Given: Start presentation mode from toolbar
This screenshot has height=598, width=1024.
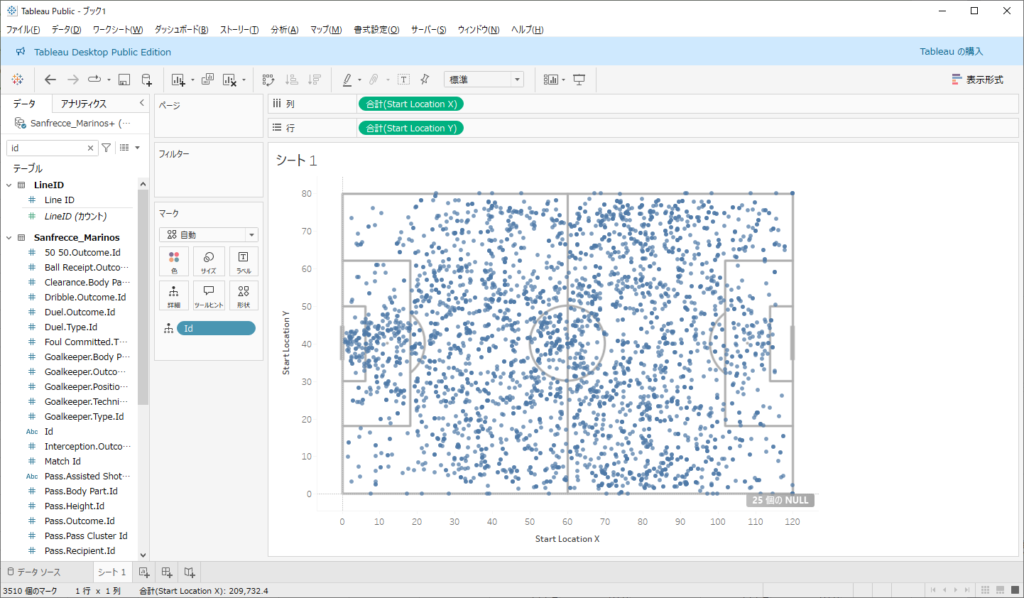Looking at the screenshot, I should [579, 80].
